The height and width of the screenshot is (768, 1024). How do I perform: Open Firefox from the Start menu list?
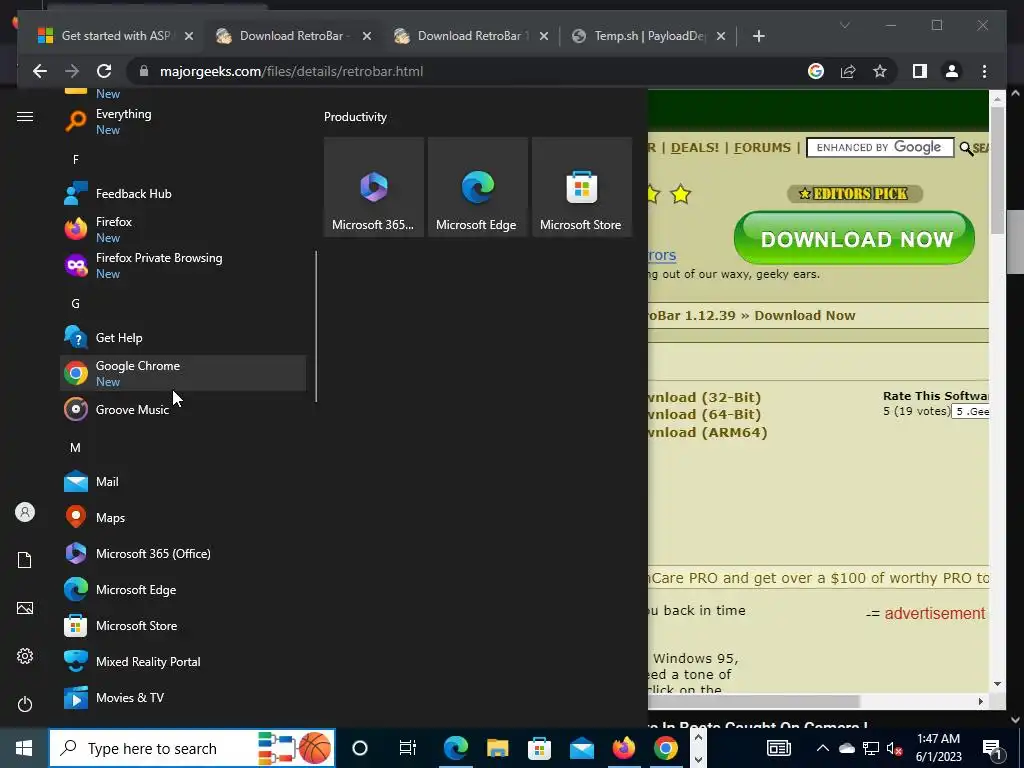(x=183, y=229)
